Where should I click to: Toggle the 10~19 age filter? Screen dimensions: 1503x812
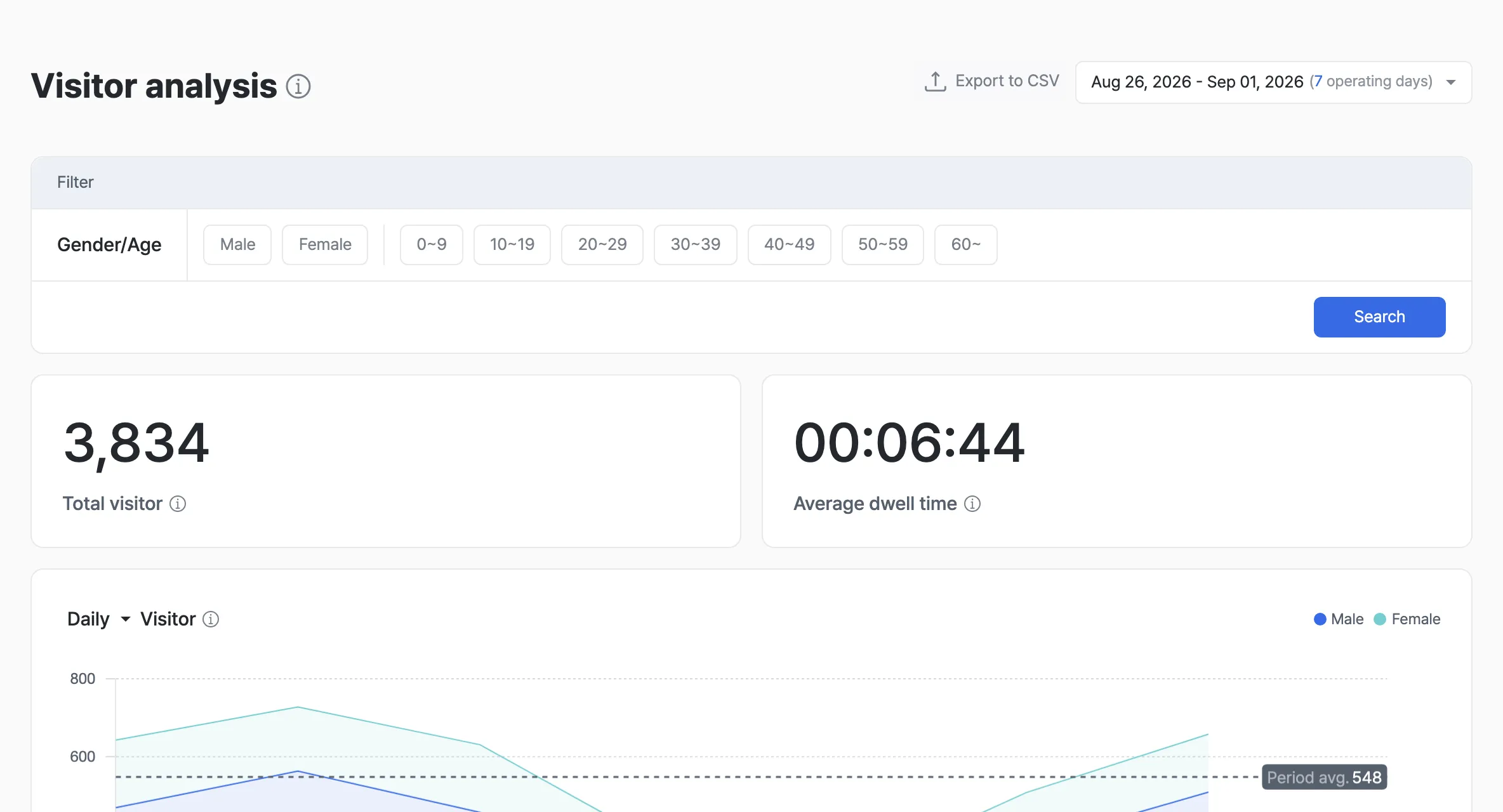(x=512, y=245)
